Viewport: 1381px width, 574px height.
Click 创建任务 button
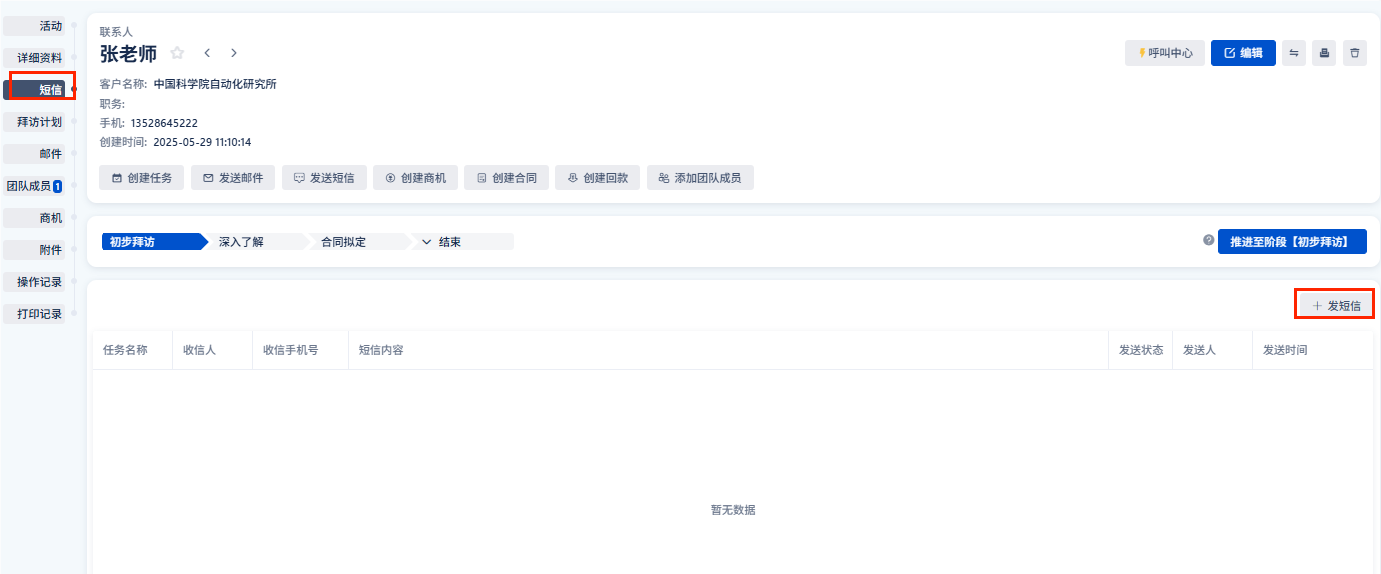[142, 178]
